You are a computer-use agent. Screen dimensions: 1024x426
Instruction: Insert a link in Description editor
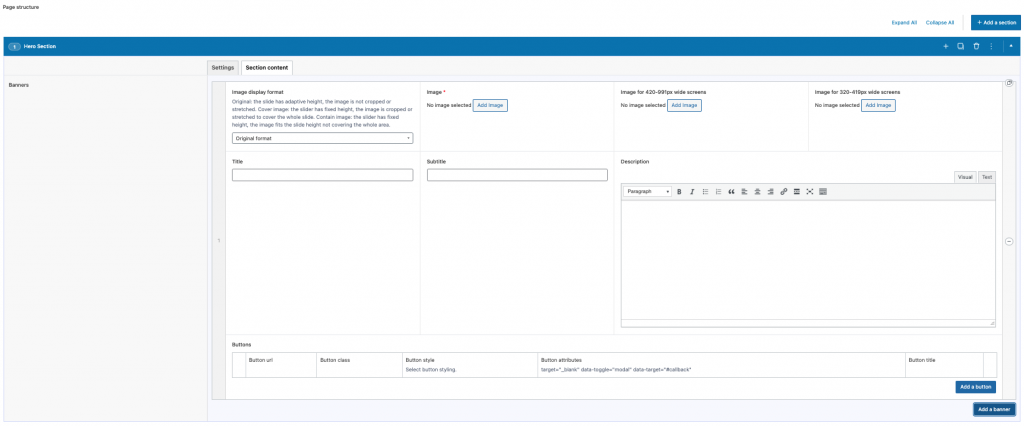point(784,191)
